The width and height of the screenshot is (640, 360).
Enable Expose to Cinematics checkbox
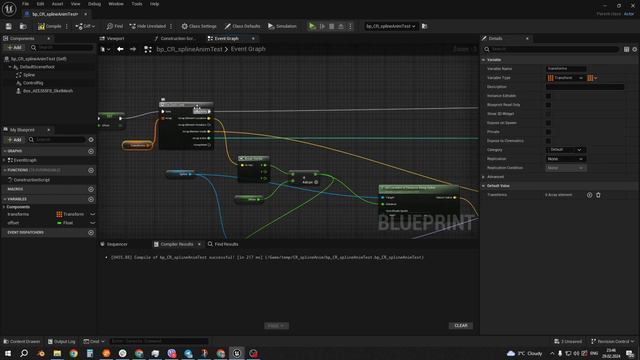[548, 141]
